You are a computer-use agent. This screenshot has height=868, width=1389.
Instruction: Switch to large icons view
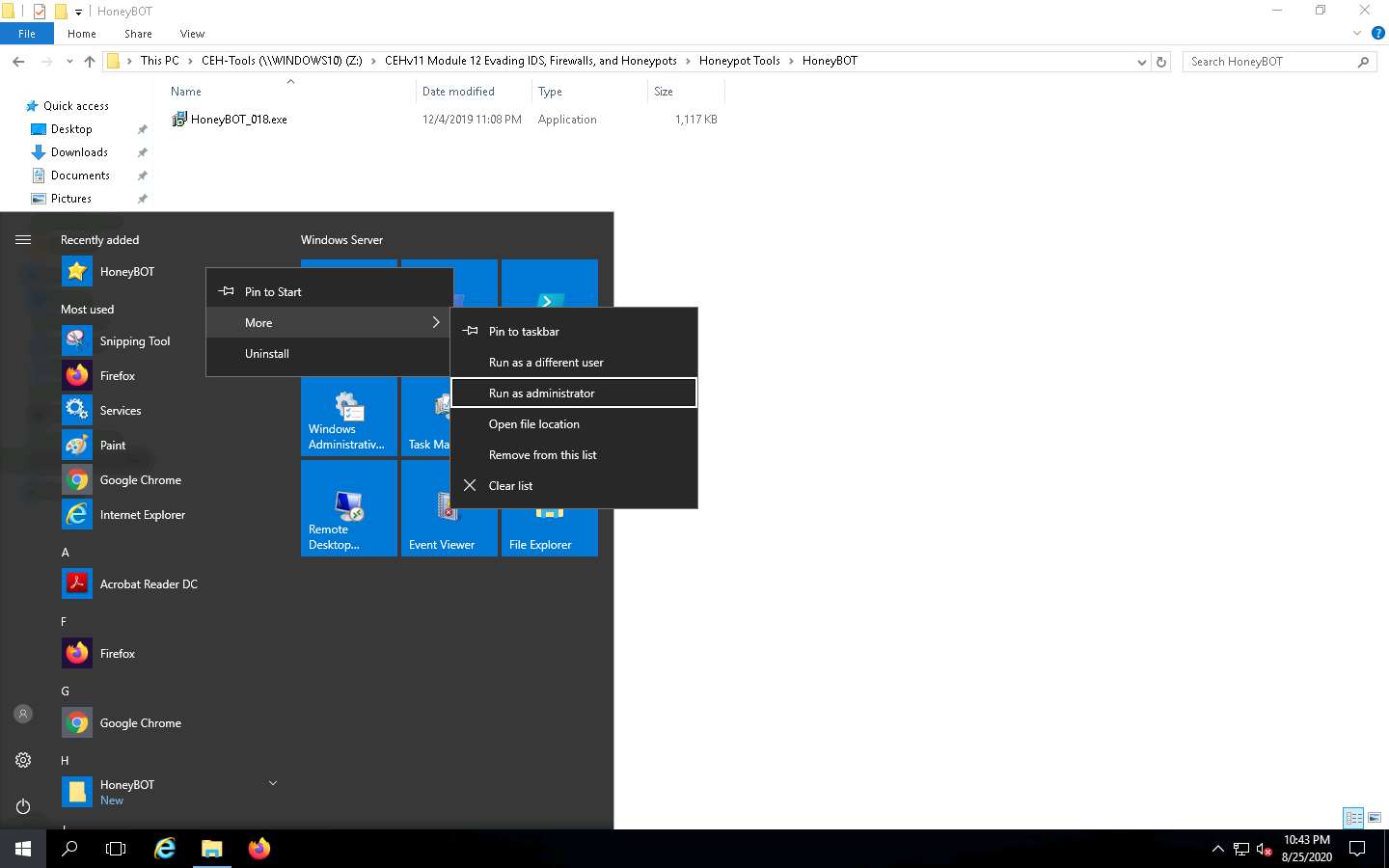(x=1375, y=818)
